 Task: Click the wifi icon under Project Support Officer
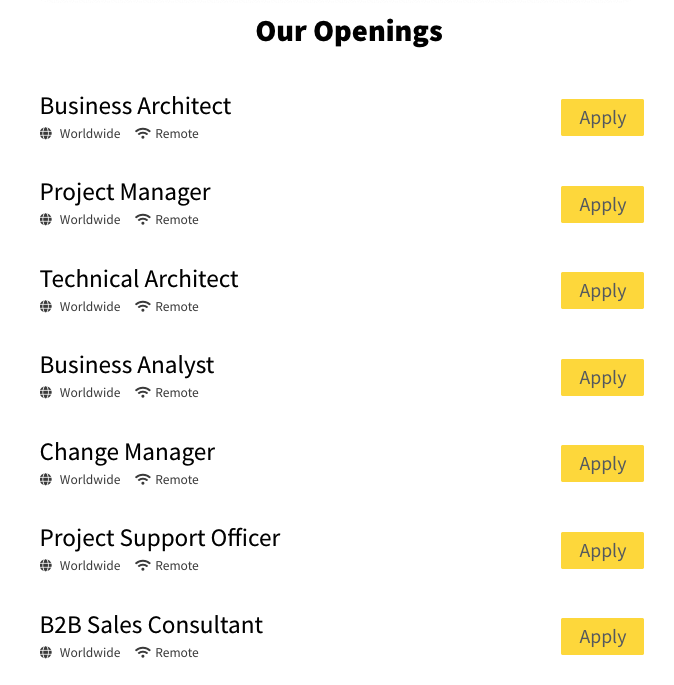point(143,566)
